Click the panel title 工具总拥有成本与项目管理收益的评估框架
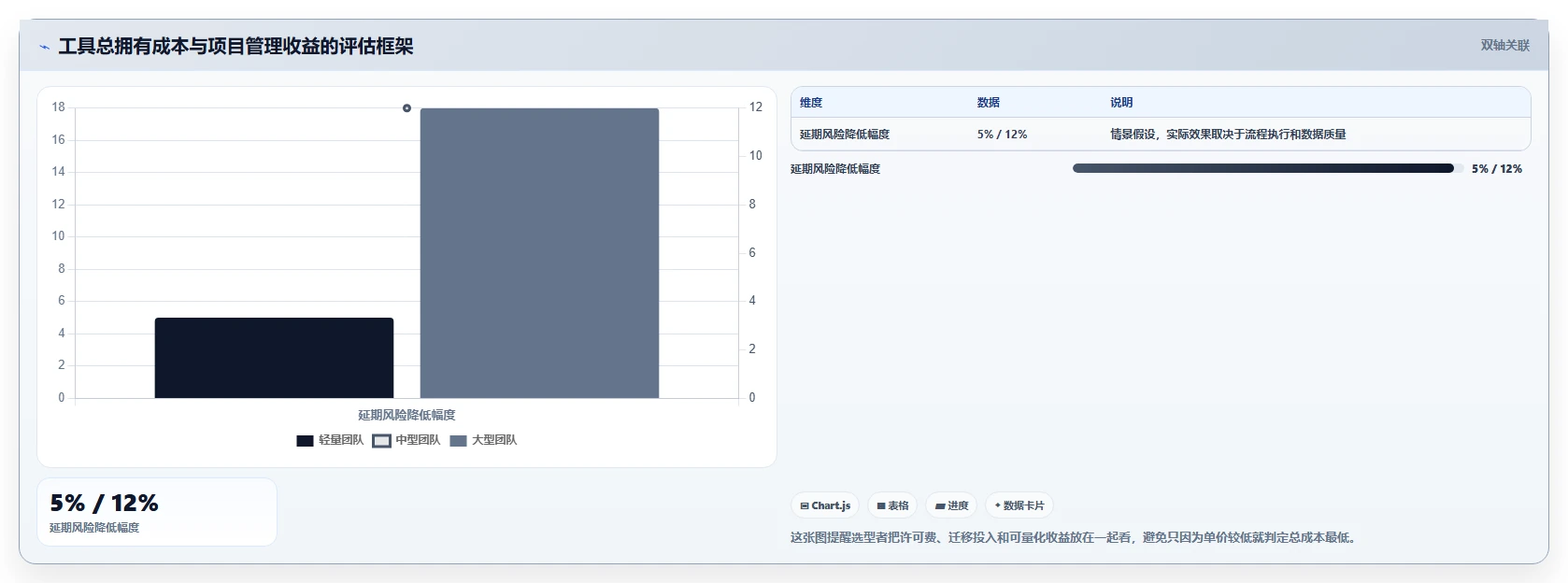Image resolution: width=1568 pixels, height=583 pixels. click(235, 47)
